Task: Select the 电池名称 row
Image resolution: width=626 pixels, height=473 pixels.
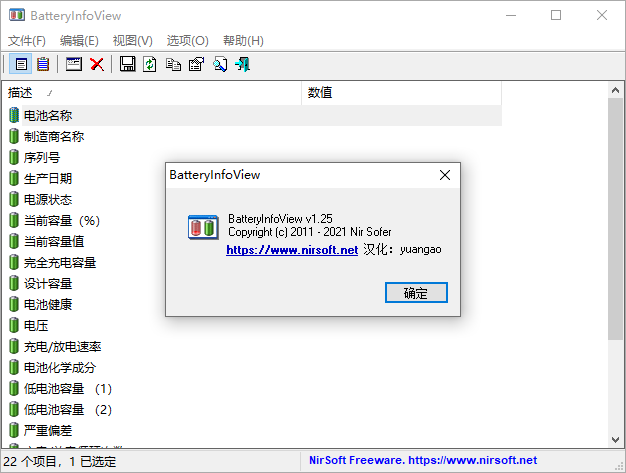Action: pos(255,115)
